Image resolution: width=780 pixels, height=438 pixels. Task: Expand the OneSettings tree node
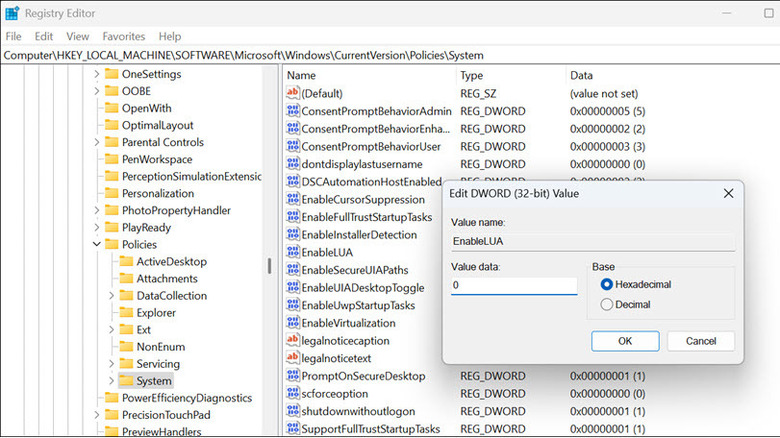96,74
